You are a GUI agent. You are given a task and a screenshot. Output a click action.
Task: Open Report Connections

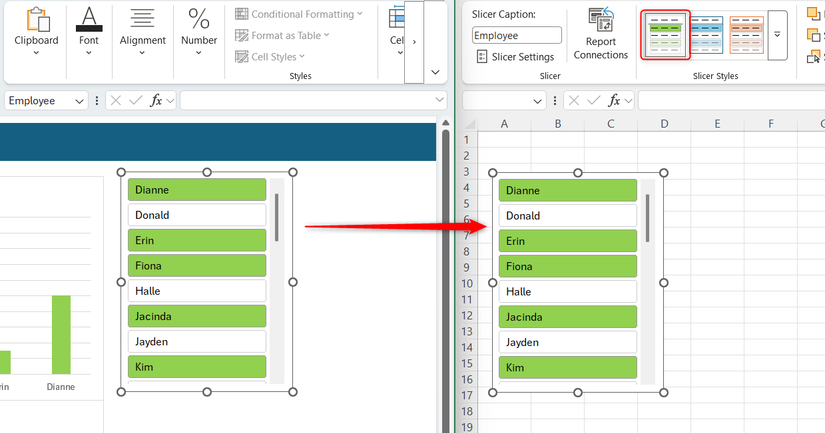pyautogui.click(x=600, y=34)
